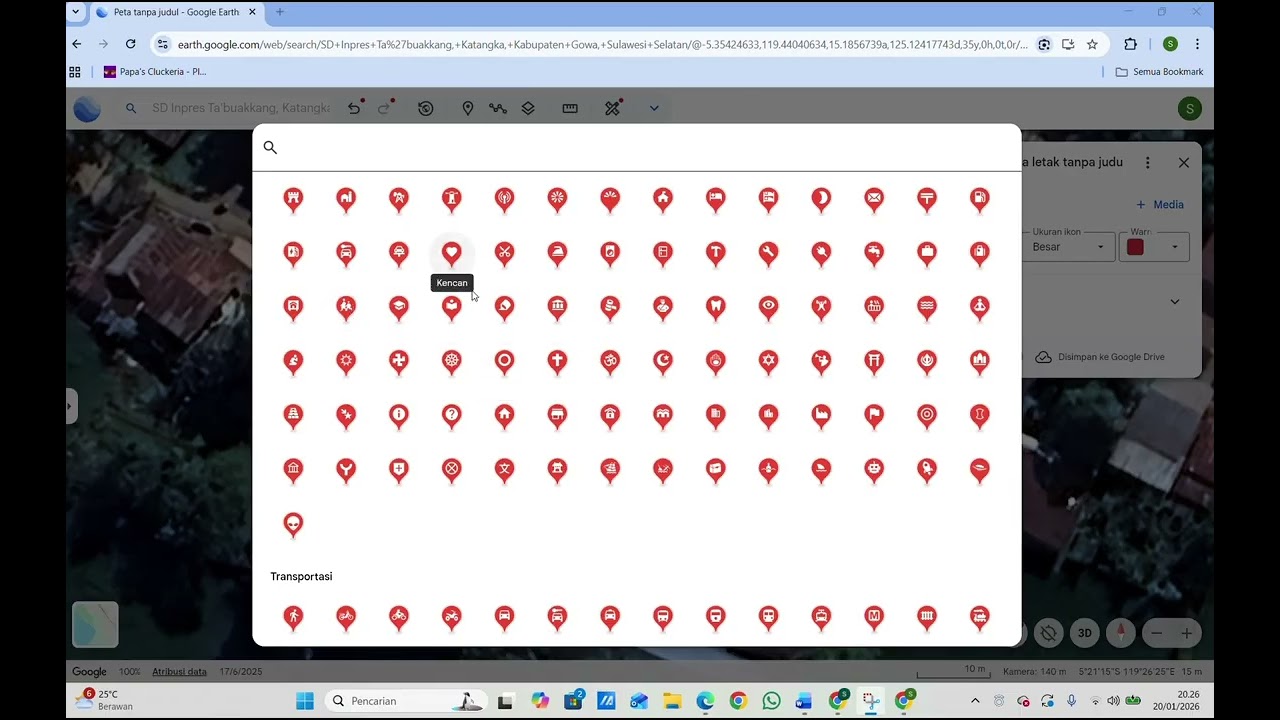The width and height of the screenshot is (1280, 720).
Task: Click the taskbar 'Pencarian' search box
Action: pyautogui.click(x=407, y=701)
